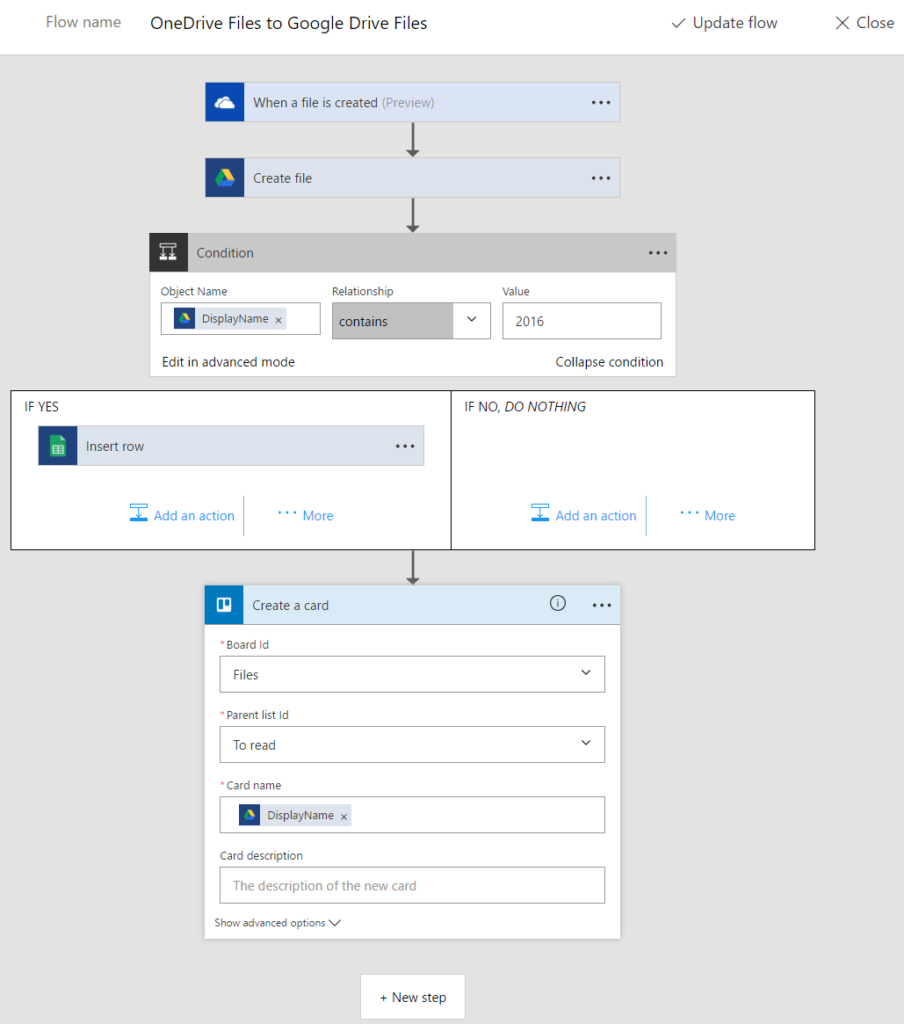Click the DisplayName token in Card name
The image size is (904, 1024).
coord(295,815)
